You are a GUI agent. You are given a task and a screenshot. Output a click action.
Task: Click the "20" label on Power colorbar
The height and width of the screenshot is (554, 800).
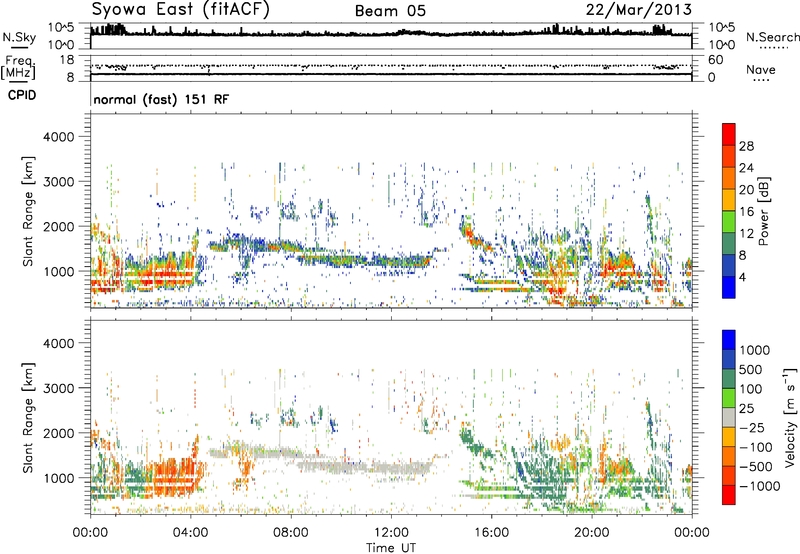click(746, 190)
